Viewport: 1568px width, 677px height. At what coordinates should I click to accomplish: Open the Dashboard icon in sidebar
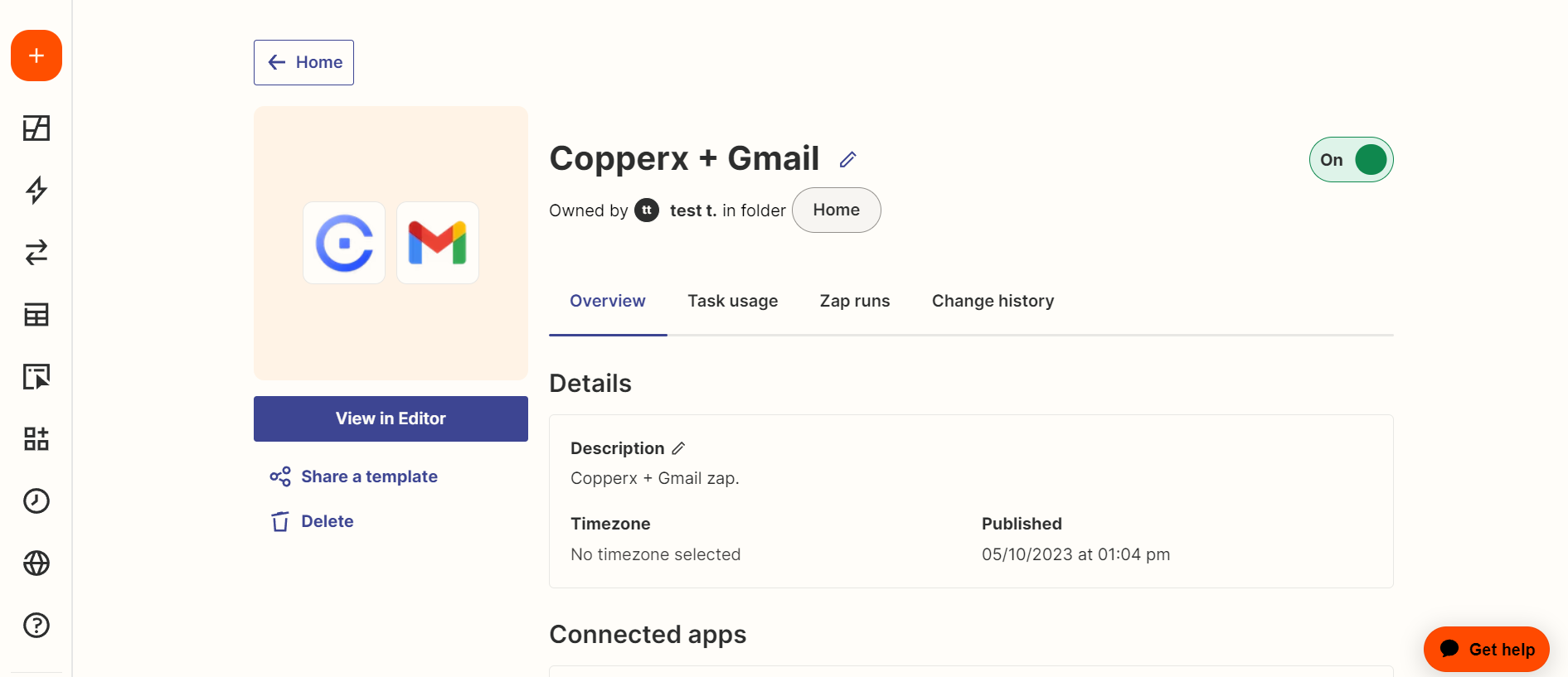[36, 128]
